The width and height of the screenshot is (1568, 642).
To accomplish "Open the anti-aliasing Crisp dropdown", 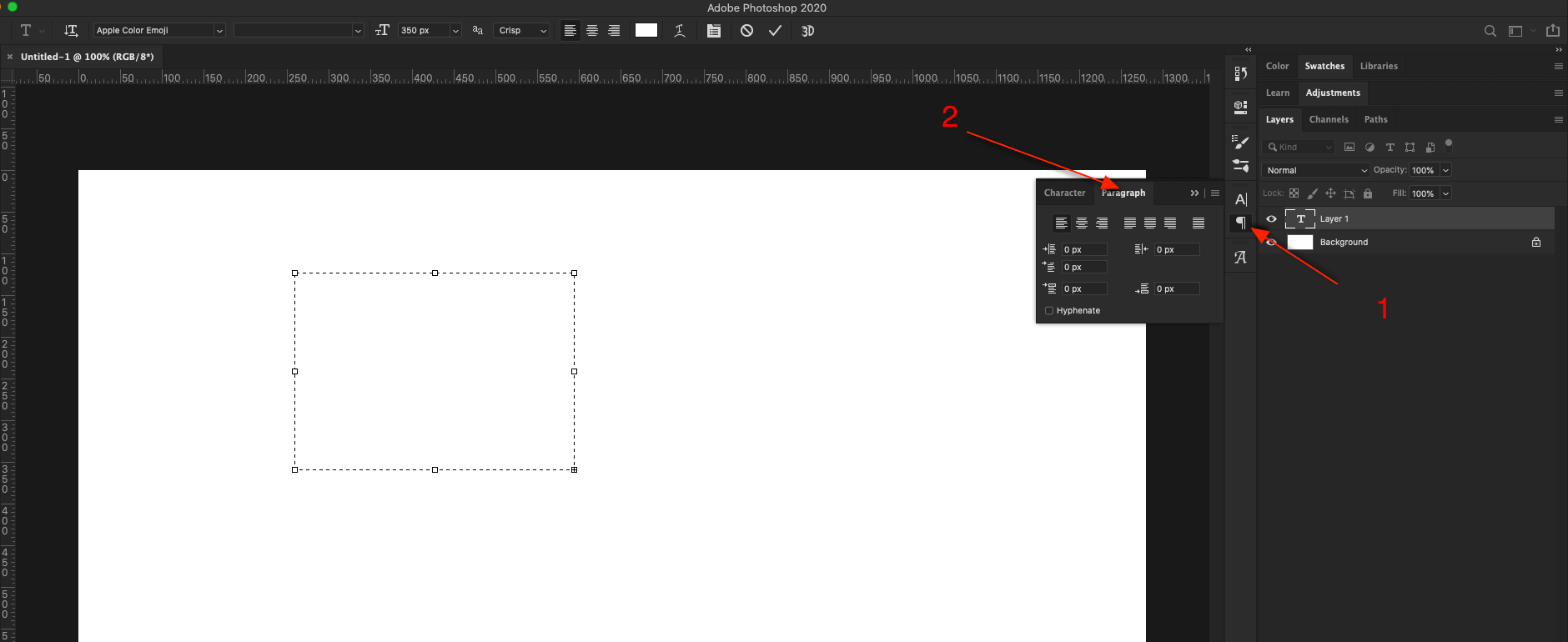I will (522, 31).
